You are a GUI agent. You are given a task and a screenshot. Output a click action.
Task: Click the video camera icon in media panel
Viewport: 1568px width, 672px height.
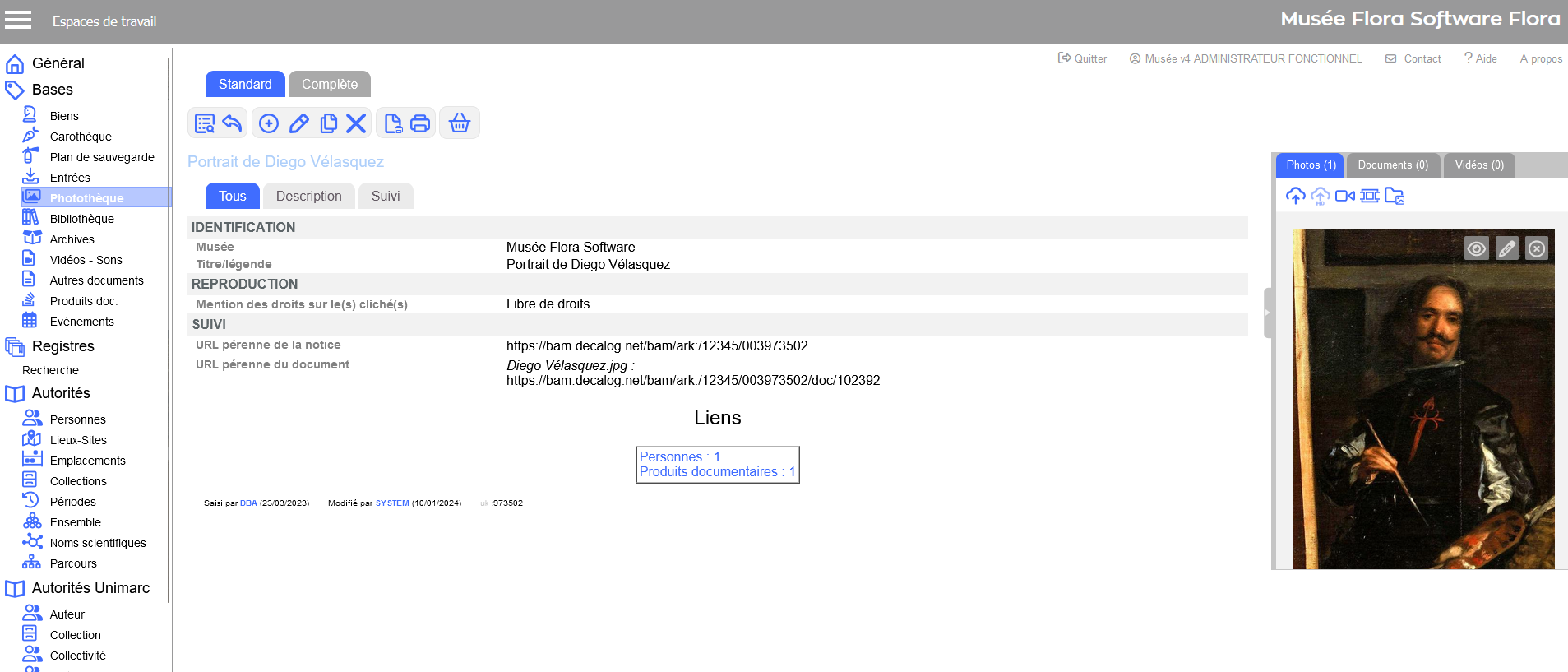coord(1345,196)
